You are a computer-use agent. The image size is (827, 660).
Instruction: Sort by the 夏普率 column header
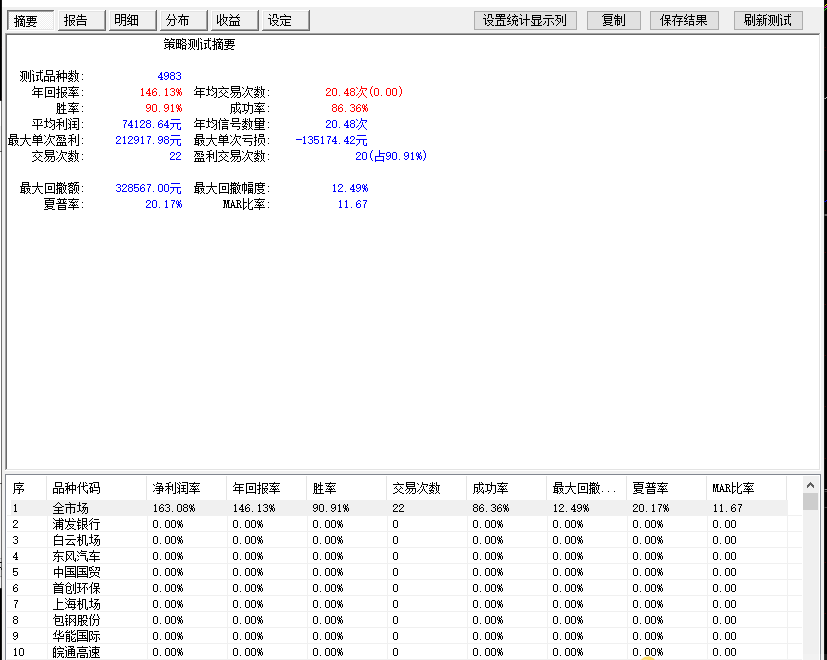667,488
